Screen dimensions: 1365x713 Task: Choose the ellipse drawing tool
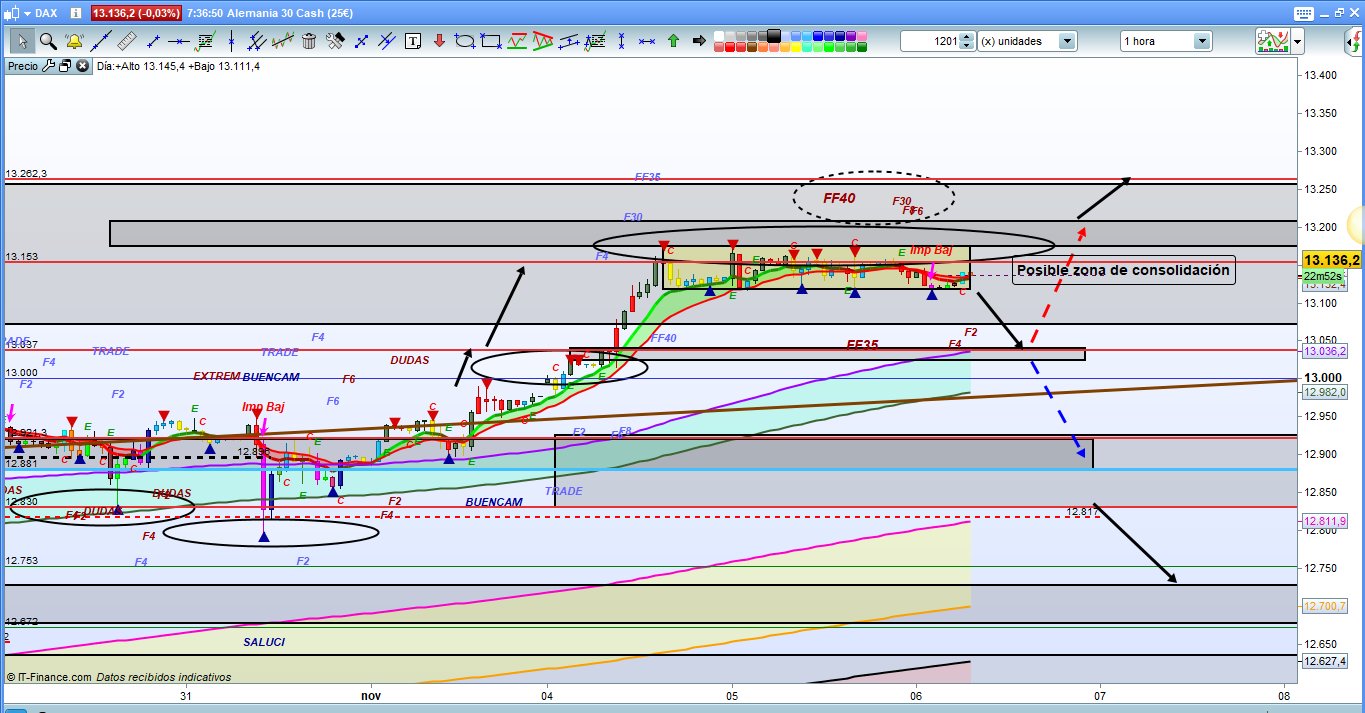point(465,41)
